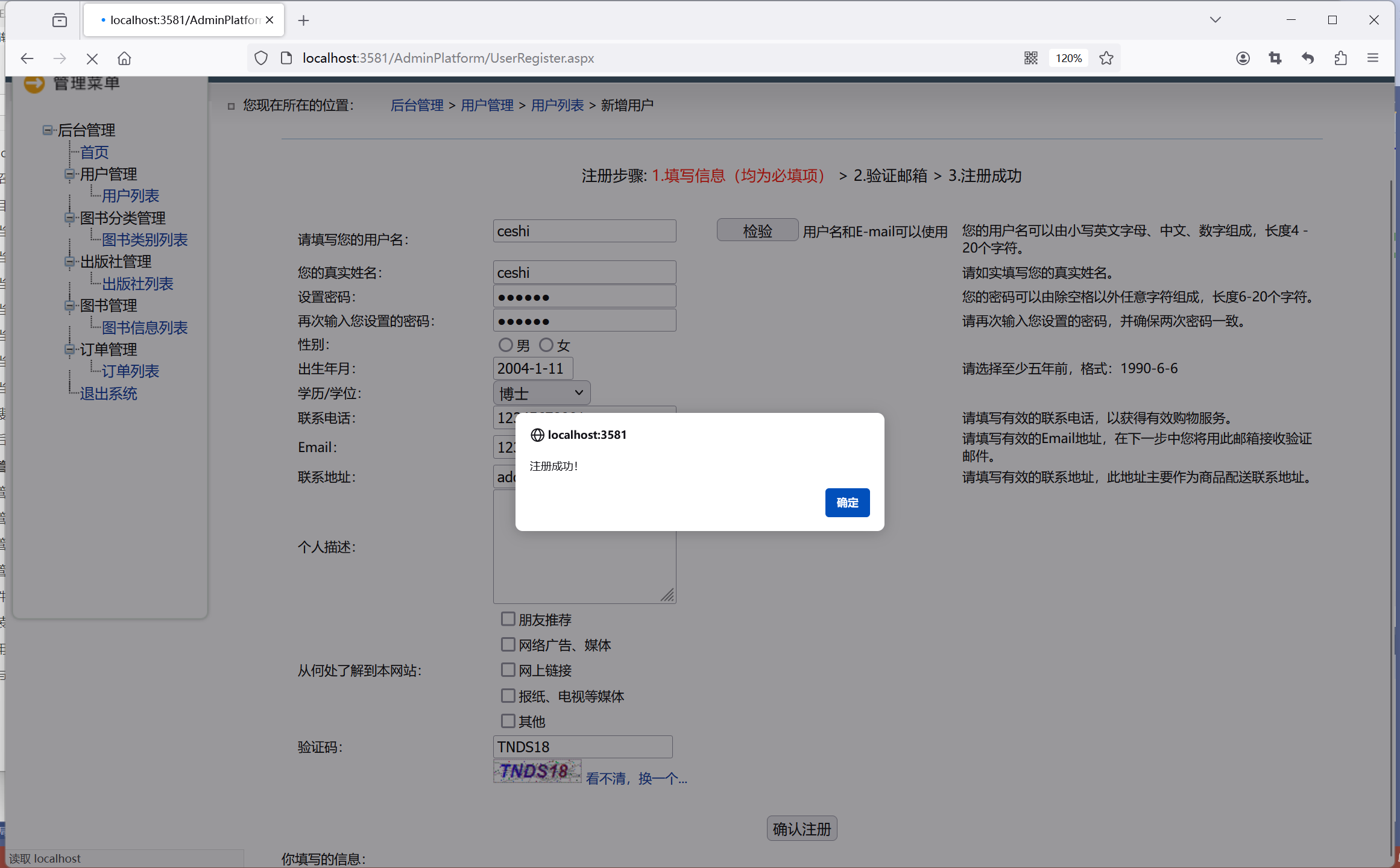Viewport: 1400px width, 868px height.
Task: Click the 看不清，换一个 captcha link
Action: tap(635, 778)
